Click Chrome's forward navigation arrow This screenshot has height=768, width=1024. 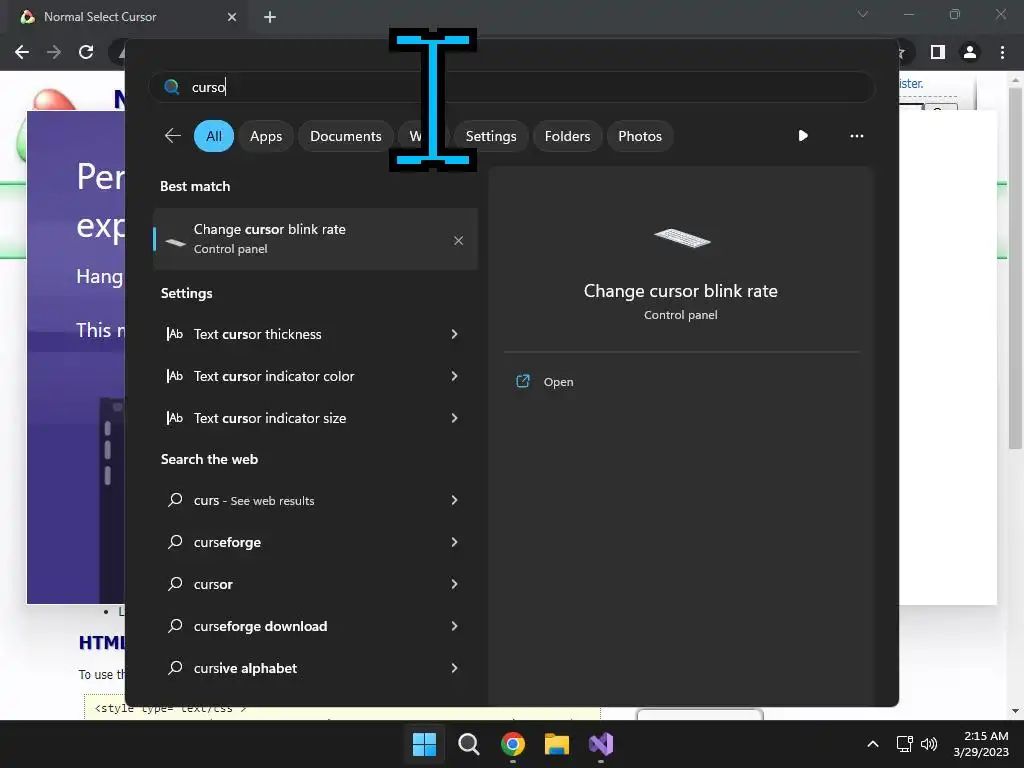(54, 52)
